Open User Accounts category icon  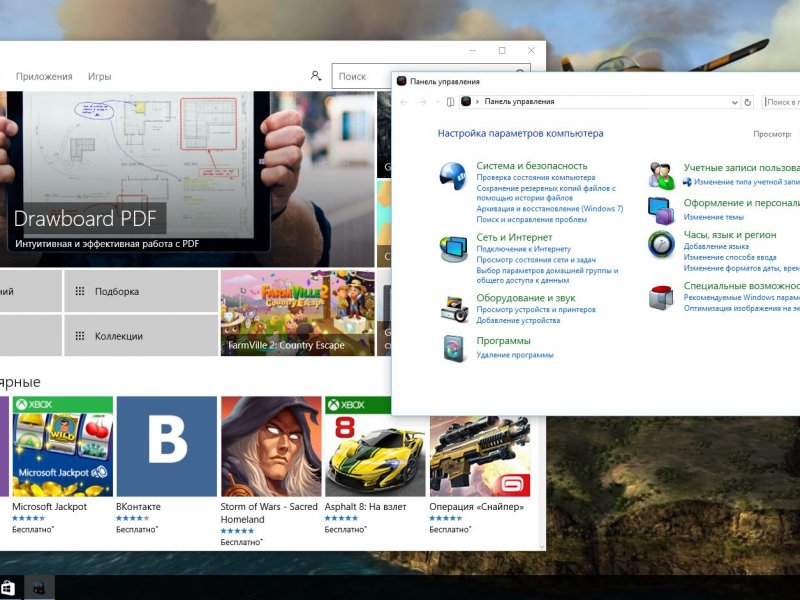(x=662, y=176)
